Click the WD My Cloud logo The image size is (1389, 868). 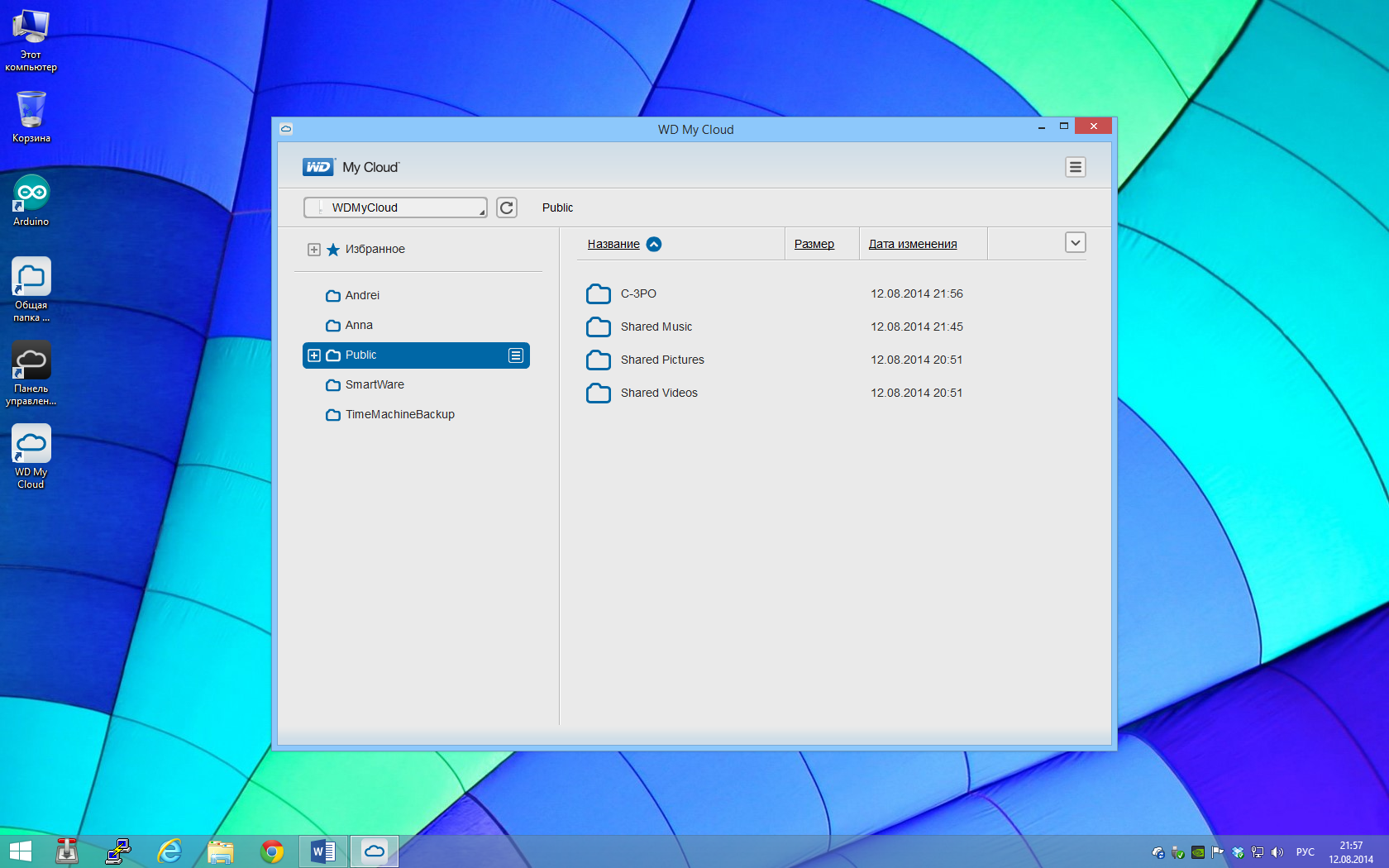coord(351,167)
